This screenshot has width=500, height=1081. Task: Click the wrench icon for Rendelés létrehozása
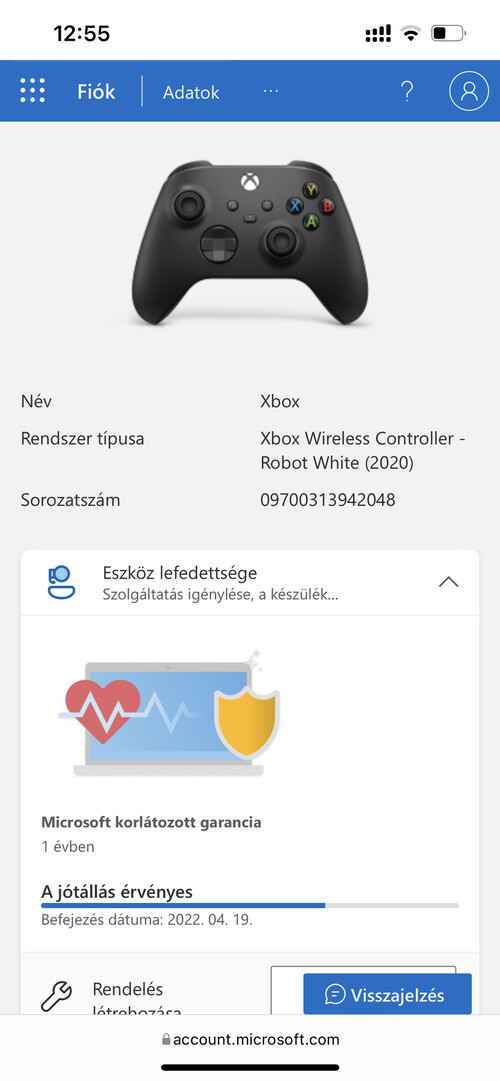pos(56,997)
